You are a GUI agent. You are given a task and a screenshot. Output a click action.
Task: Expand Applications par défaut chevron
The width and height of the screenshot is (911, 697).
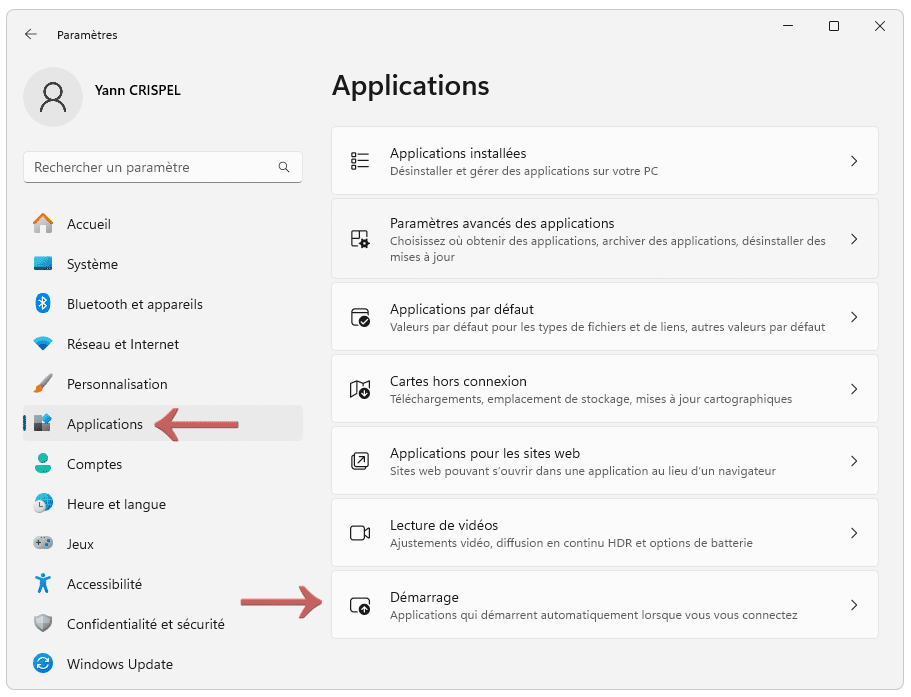tap(853, 317)
